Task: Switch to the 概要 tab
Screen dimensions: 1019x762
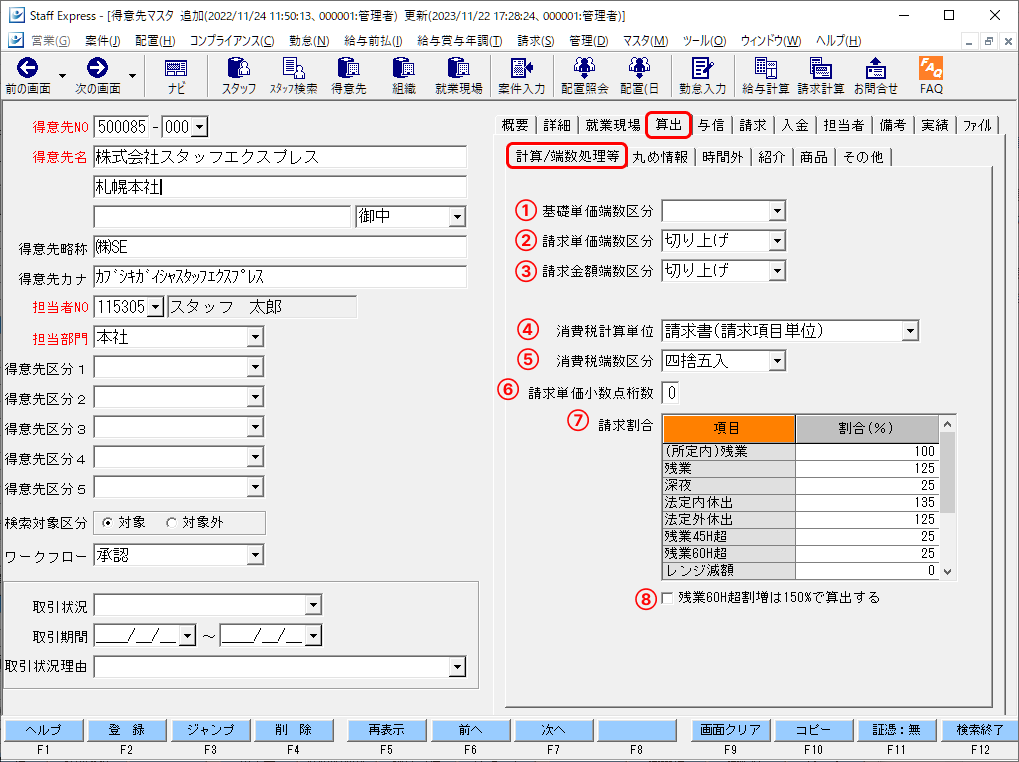Action: coord(515,125)
